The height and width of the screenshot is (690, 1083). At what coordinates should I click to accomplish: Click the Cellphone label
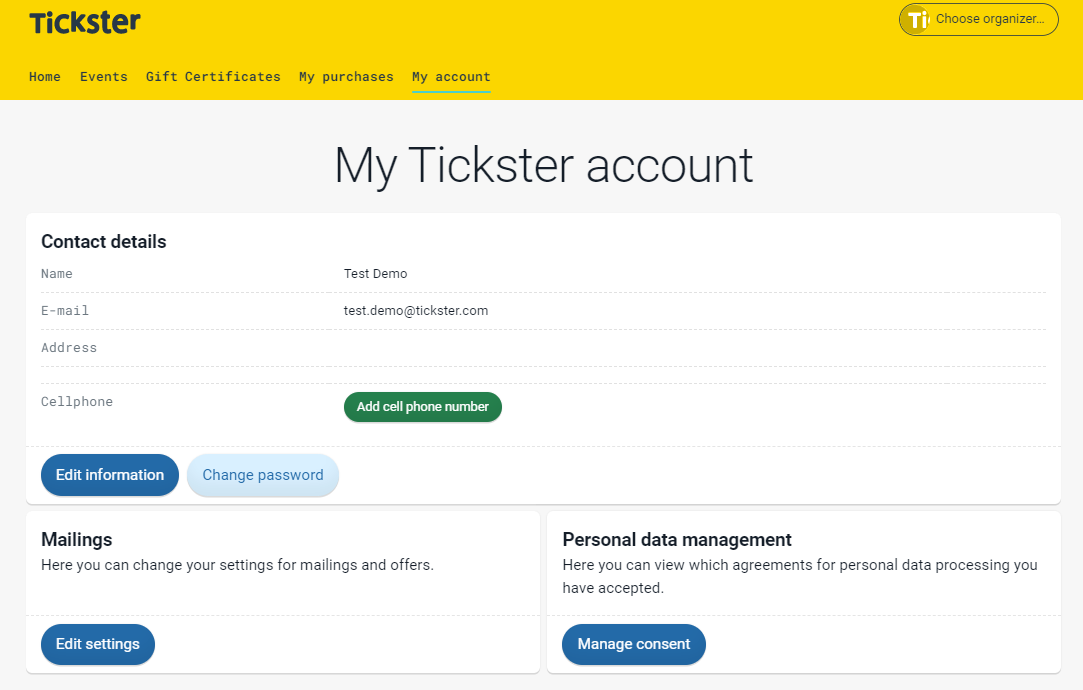click(77, 402)
